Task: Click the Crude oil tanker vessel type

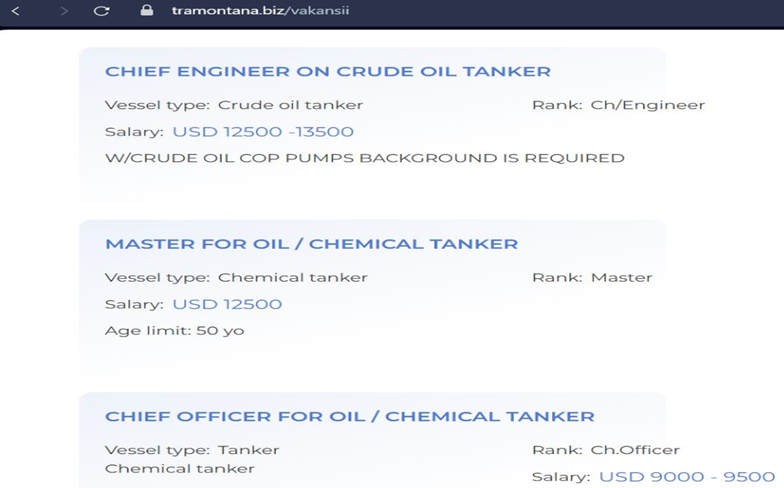Action: 290,105
